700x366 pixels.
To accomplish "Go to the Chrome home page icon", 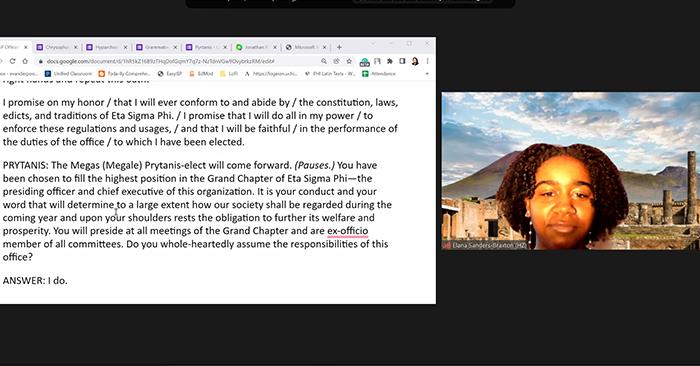I will tap(25, 61).
